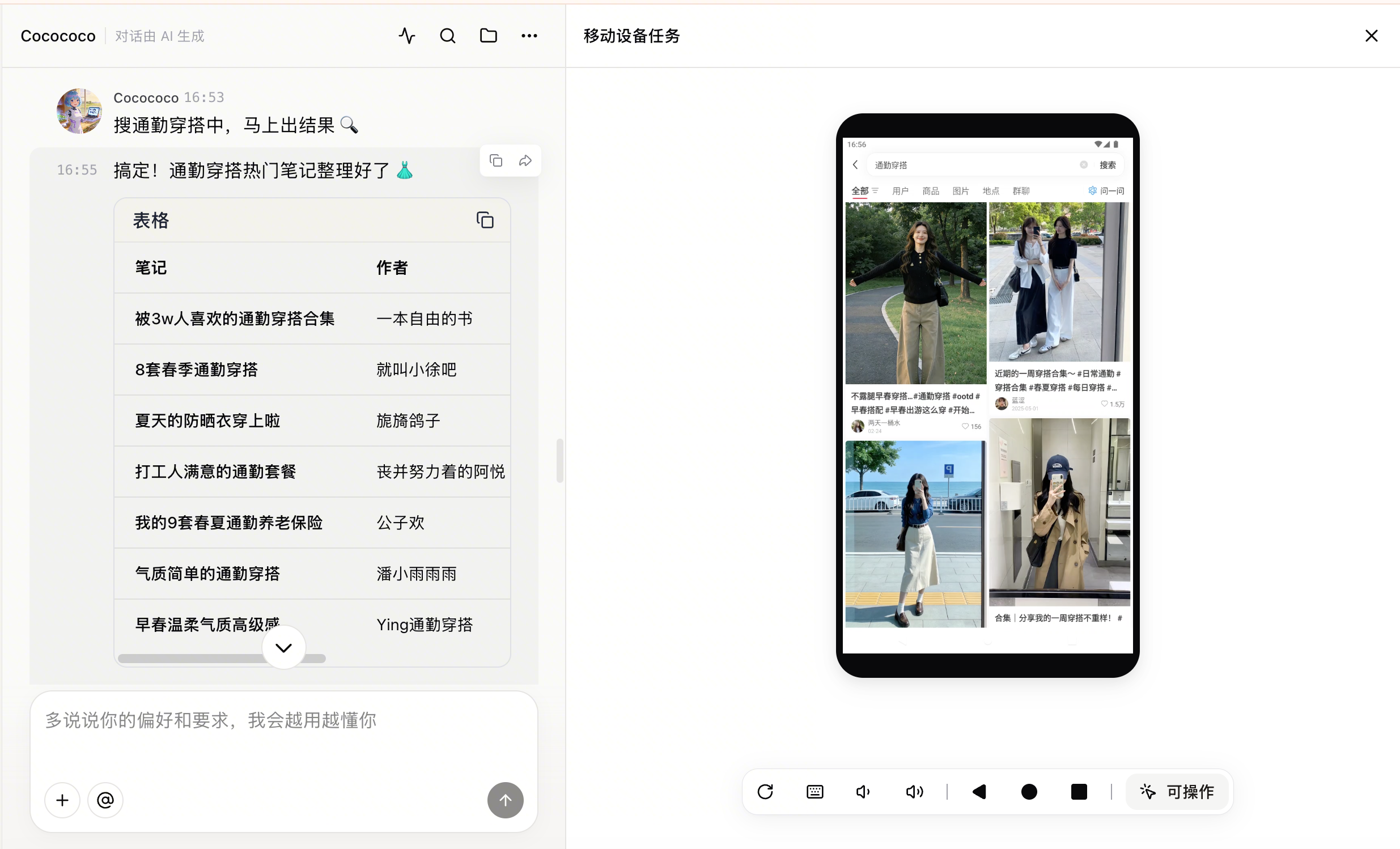The height and width of the screenshot is (849, 1400).
Task: Select the 全部 tab on phone
Action: pyautogui.click(x=860, y=191)
